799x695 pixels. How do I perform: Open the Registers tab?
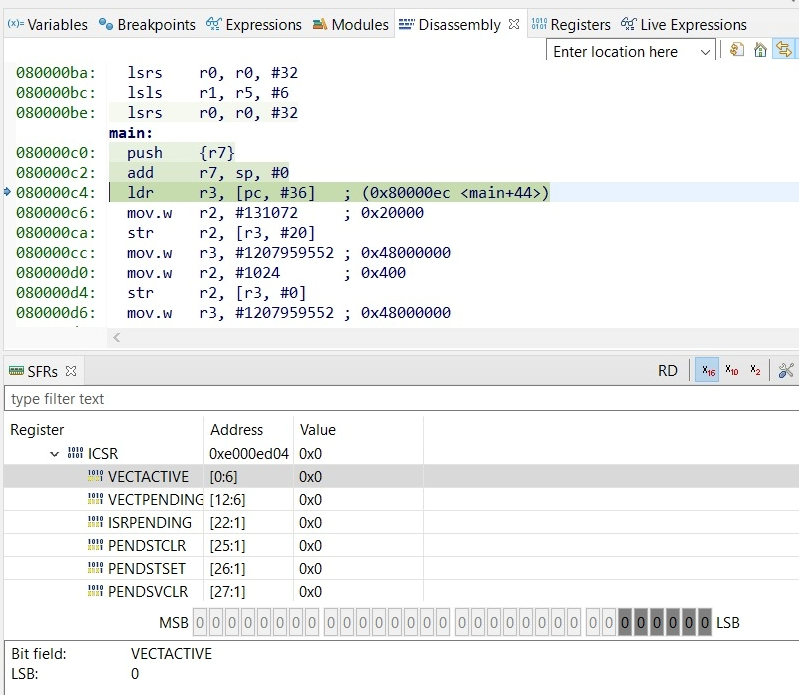571,24
